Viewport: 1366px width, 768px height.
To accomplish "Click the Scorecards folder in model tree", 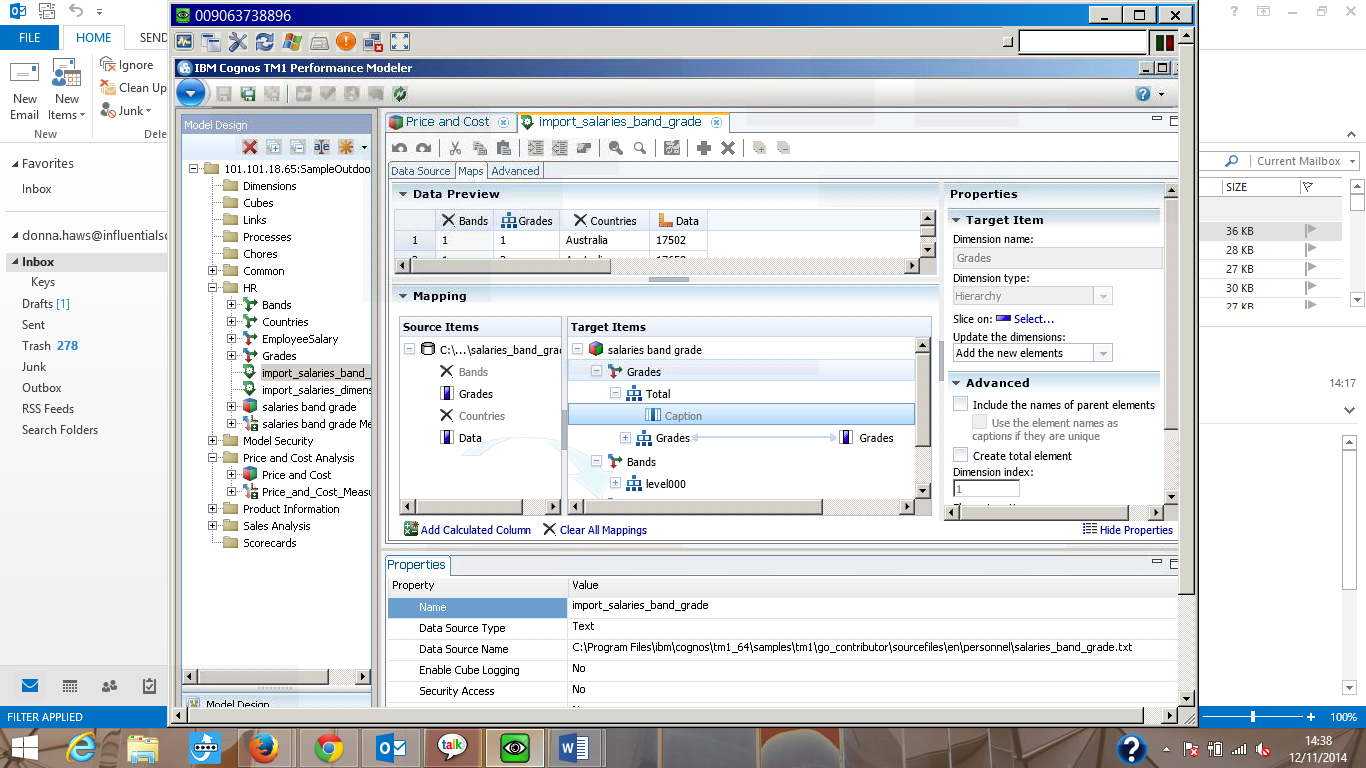I will tap(269, 543).
